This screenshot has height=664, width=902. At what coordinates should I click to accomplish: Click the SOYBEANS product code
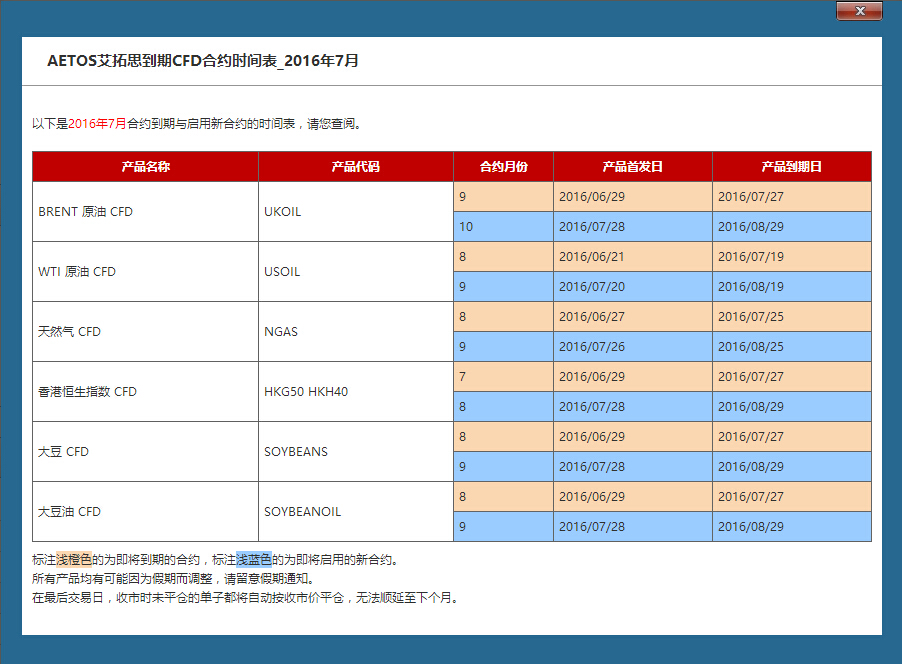click(x=295, y=451)
